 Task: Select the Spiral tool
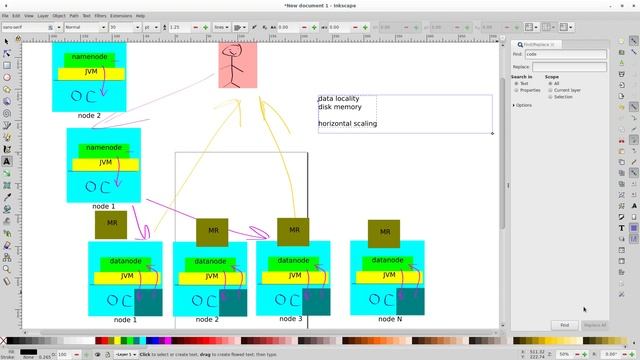pyautogui.click(x=7, y=113)
